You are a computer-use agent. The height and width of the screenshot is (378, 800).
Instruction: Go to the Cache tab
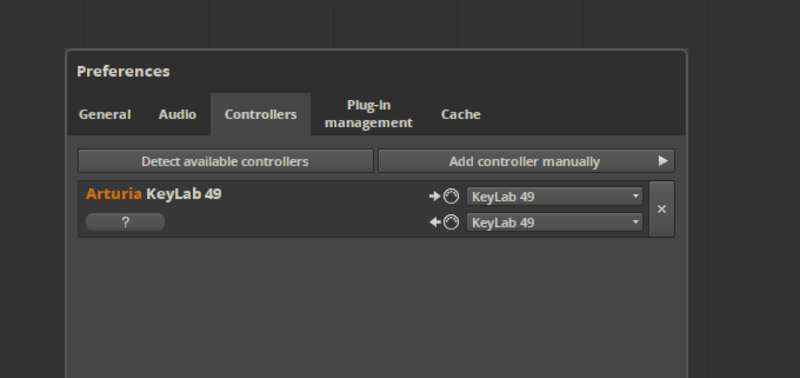tap(461, 114)
